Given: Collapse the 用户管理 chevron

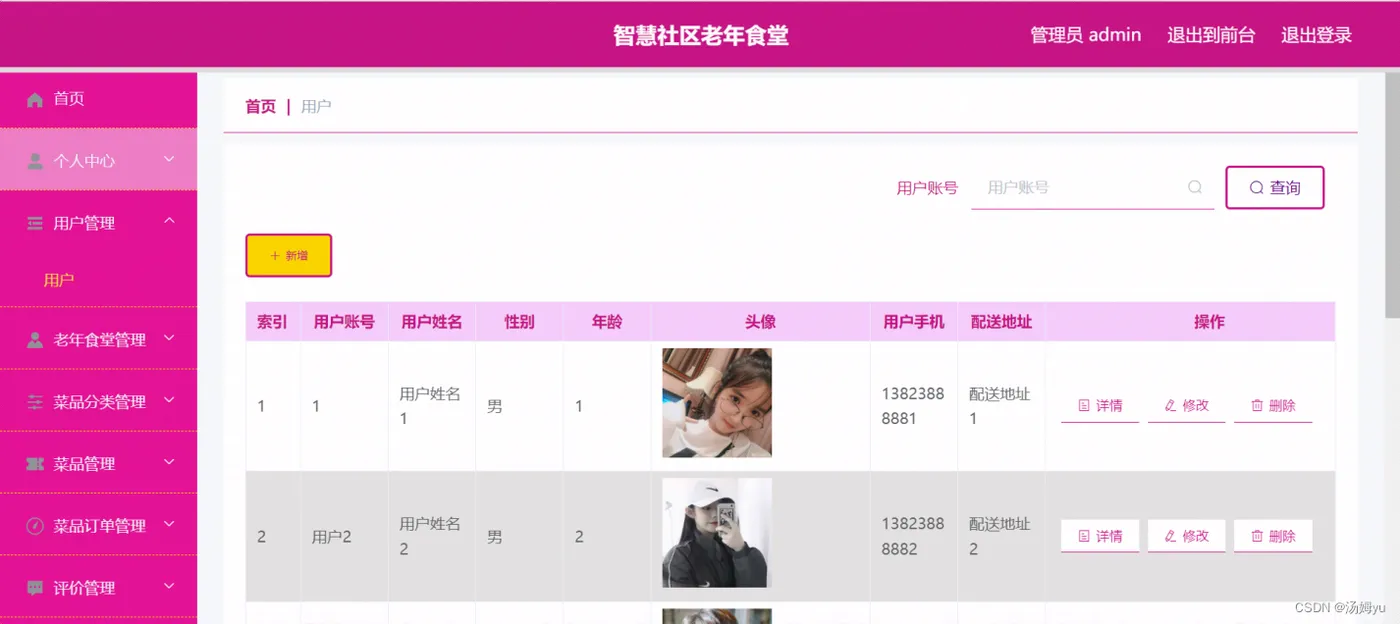Looking at the screenshot, I should (x=169, y=221).
